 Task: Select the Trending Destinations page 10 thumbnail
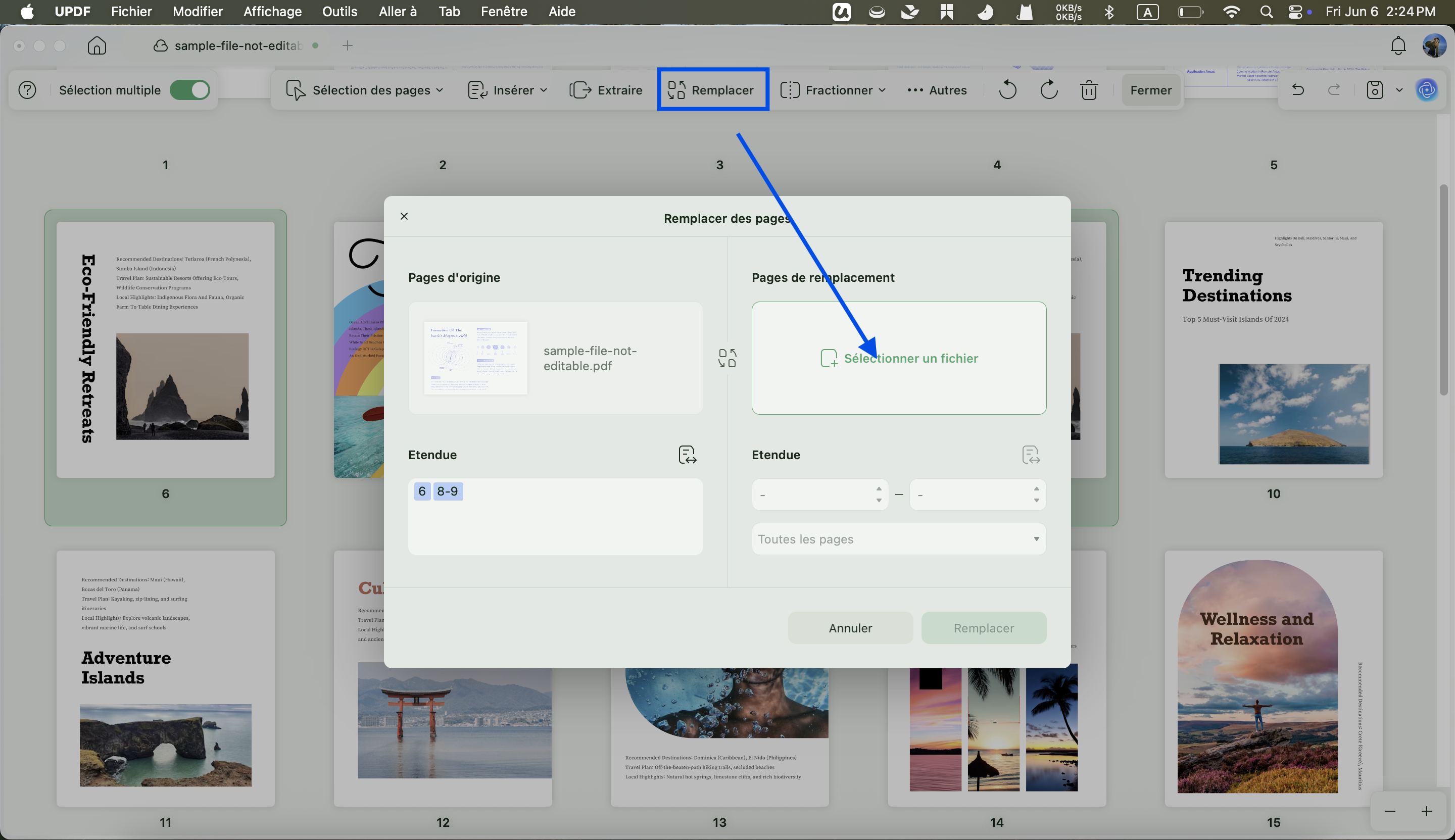click(x=1273, y=350)
